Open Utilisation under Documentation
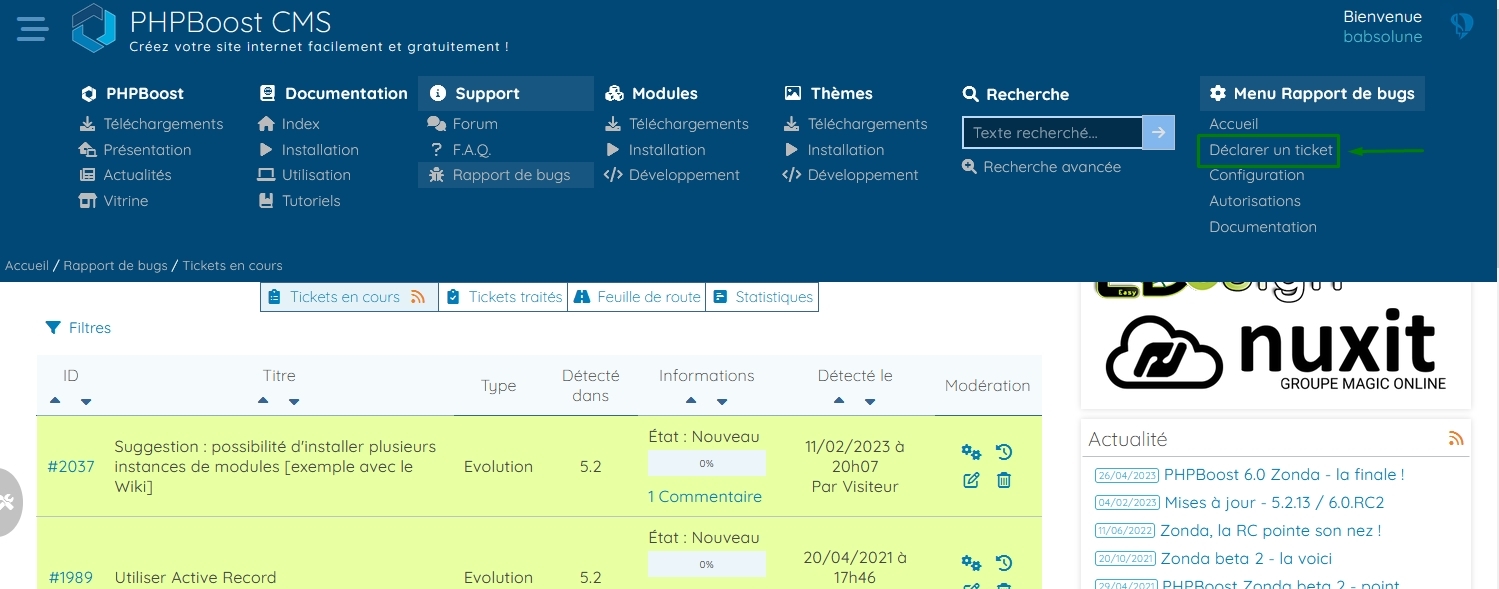Image resolution: width=1499 pixels, height=589 pixels. [x=304, y=175]
